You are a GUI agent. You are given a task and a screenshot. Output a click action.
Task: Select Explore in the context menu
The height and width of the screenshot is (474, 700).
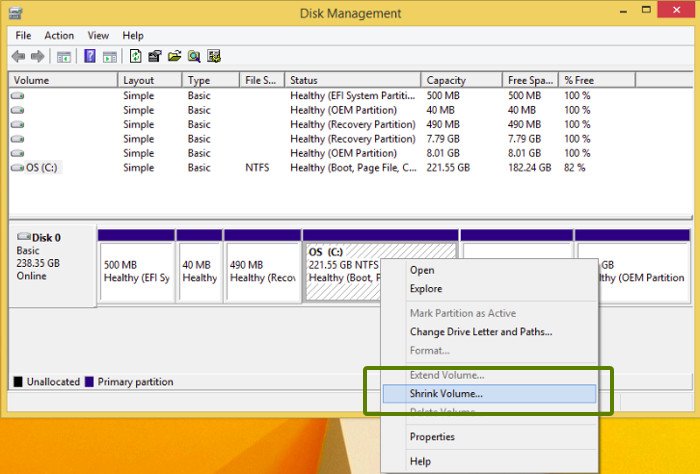click(x=426, y=289)
